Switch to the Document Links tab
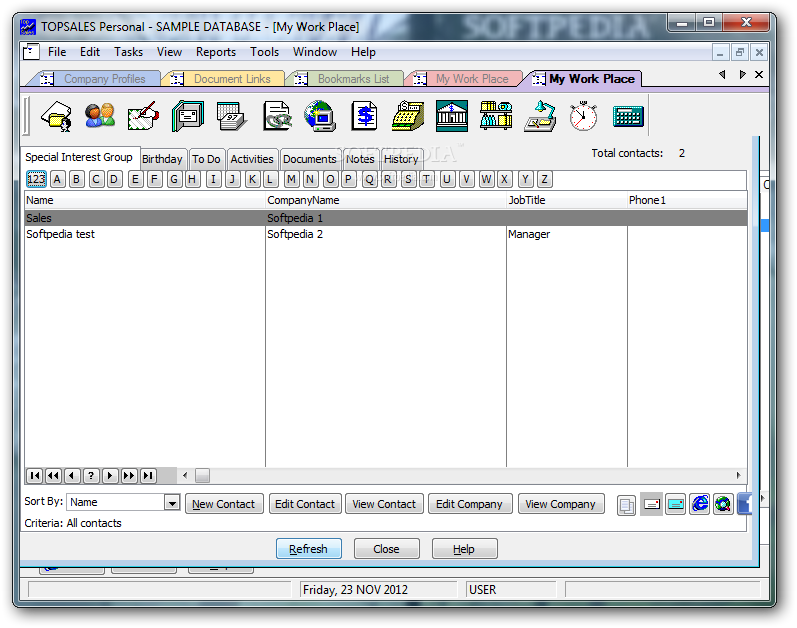Image resolution: width=797 pixels, height=628 pixels. [x=226, y=79]
